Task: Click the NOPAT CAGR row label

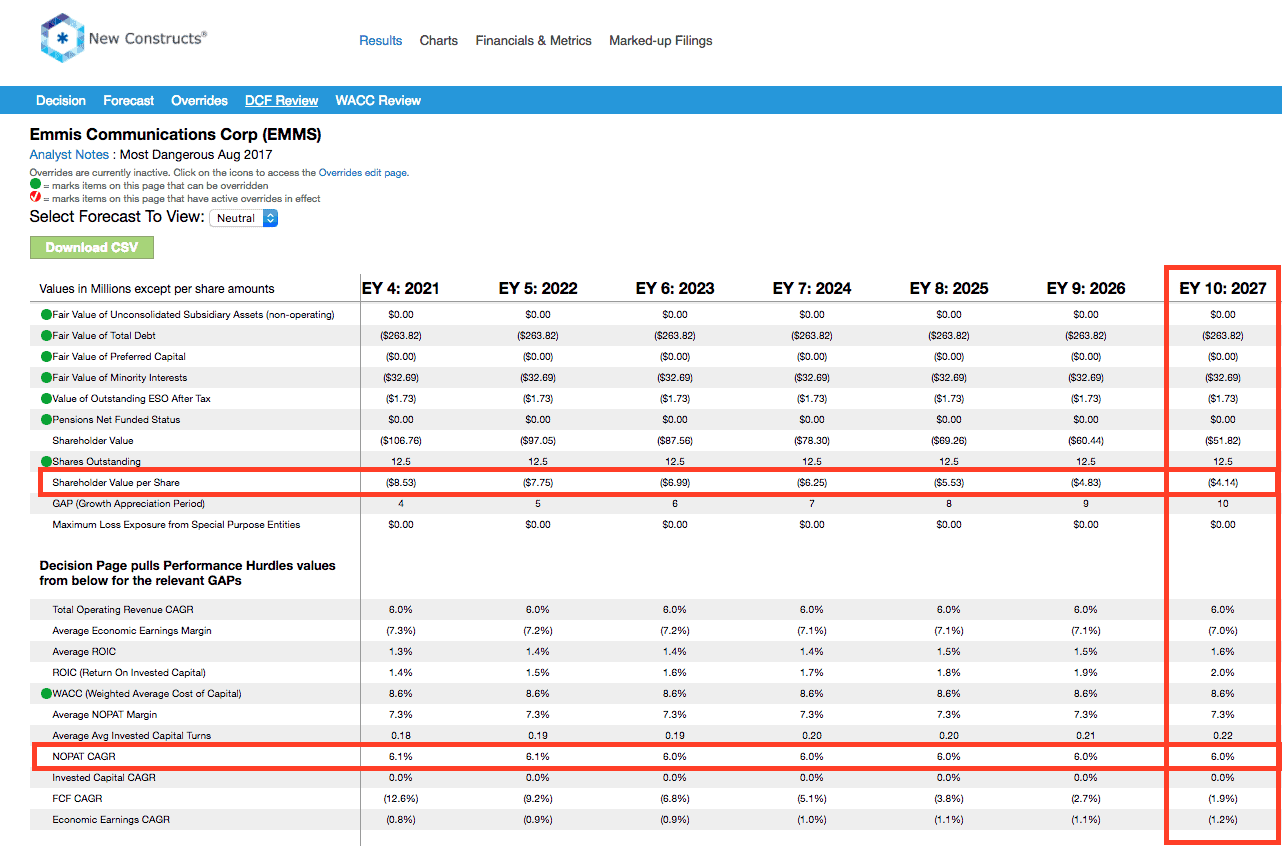Action: coord(84,757)
